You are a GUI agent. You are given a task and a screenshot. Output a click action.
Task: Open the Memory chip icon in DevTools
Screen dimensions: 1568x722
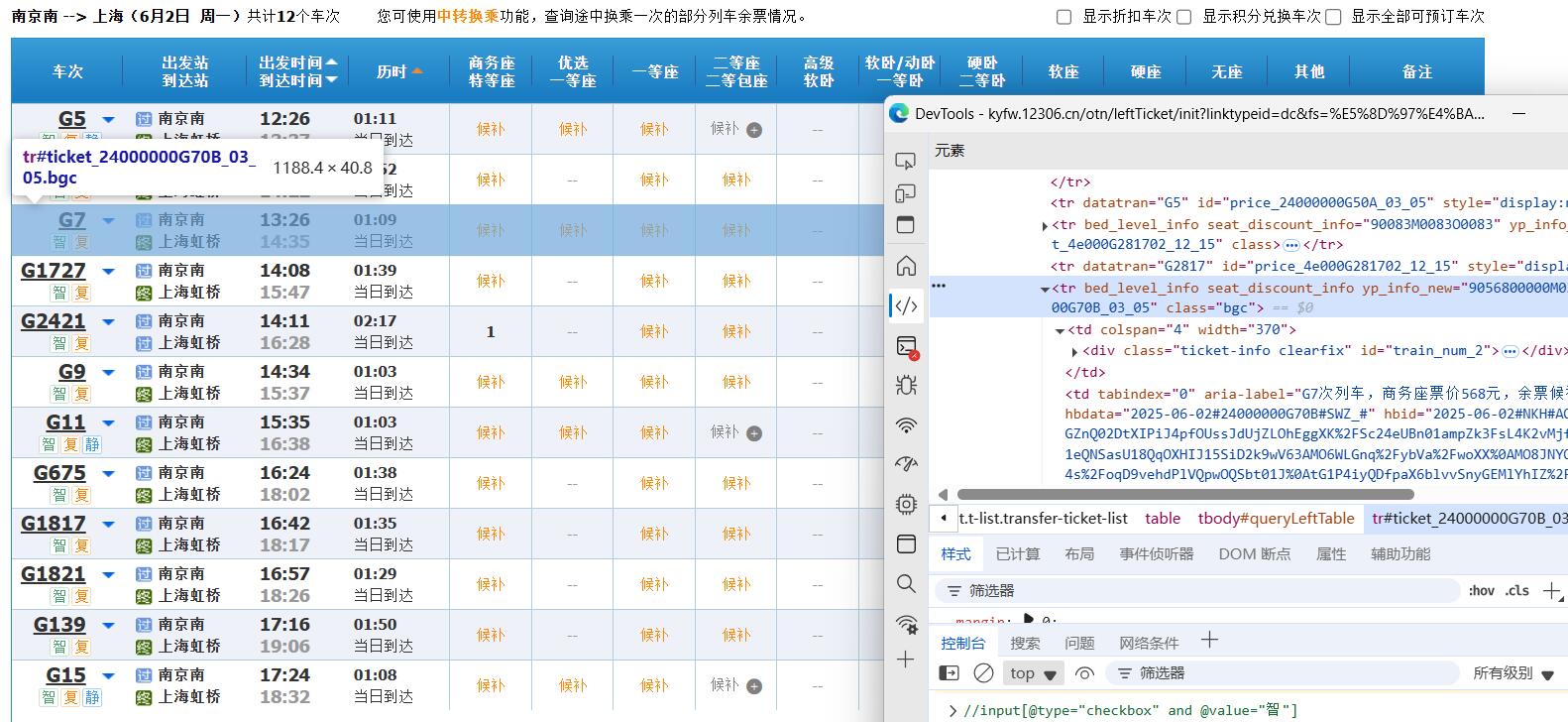(905, 504)
